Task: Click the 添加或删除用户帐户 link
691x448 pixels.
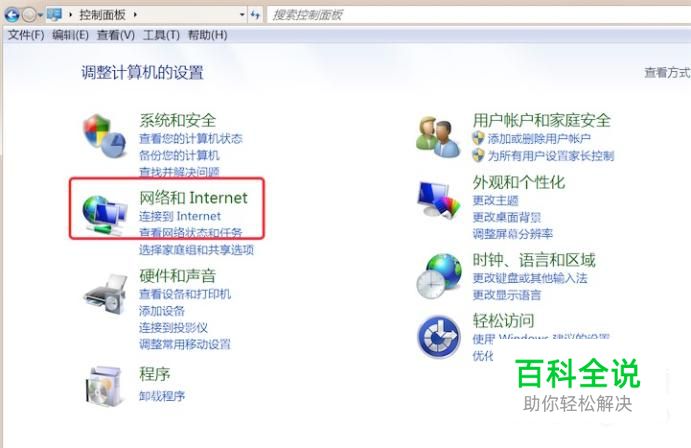Action: pos(539,139)
